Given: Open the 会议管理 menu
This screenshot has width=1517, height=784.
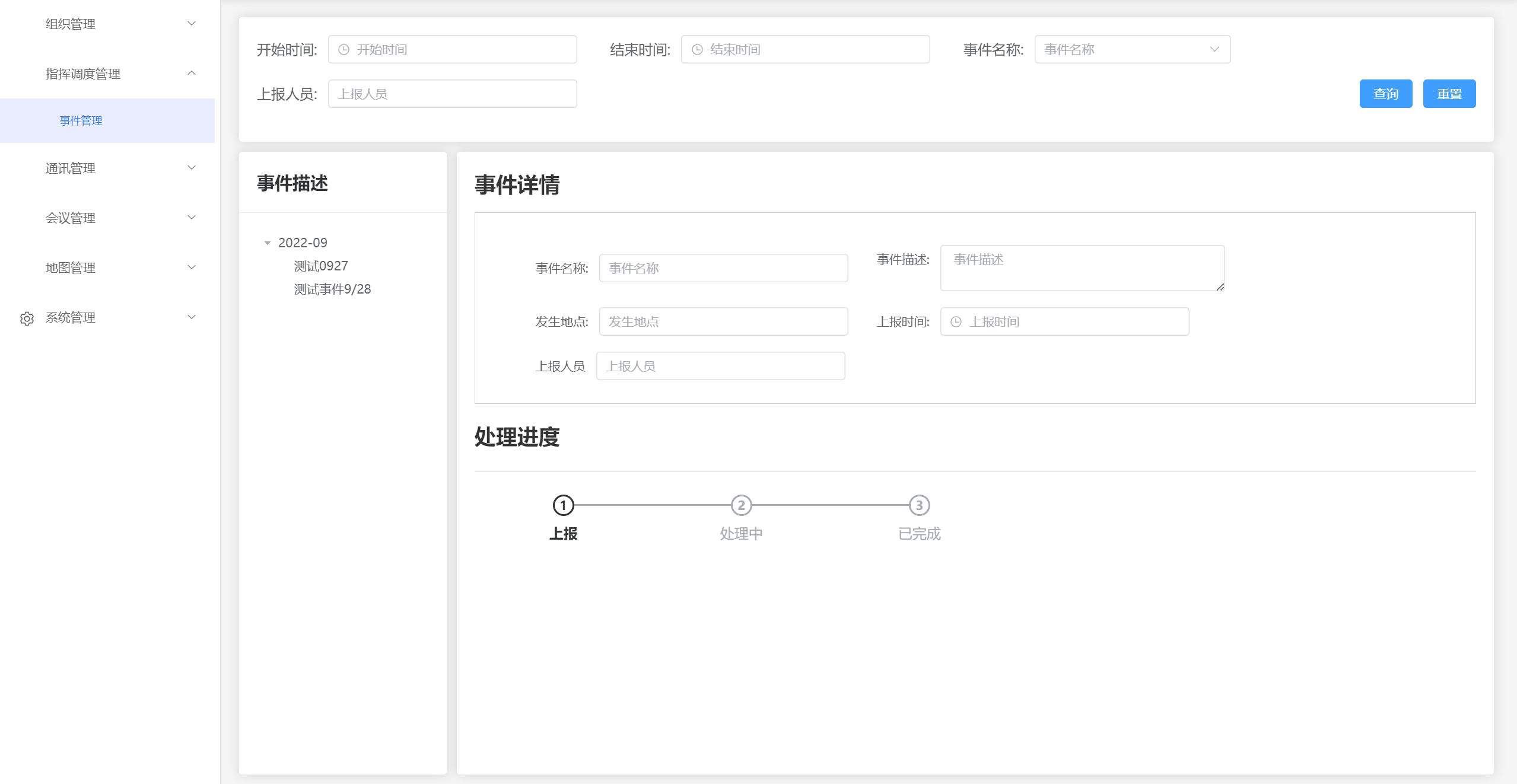Looking at the screenshot, I should click(107, 218).
